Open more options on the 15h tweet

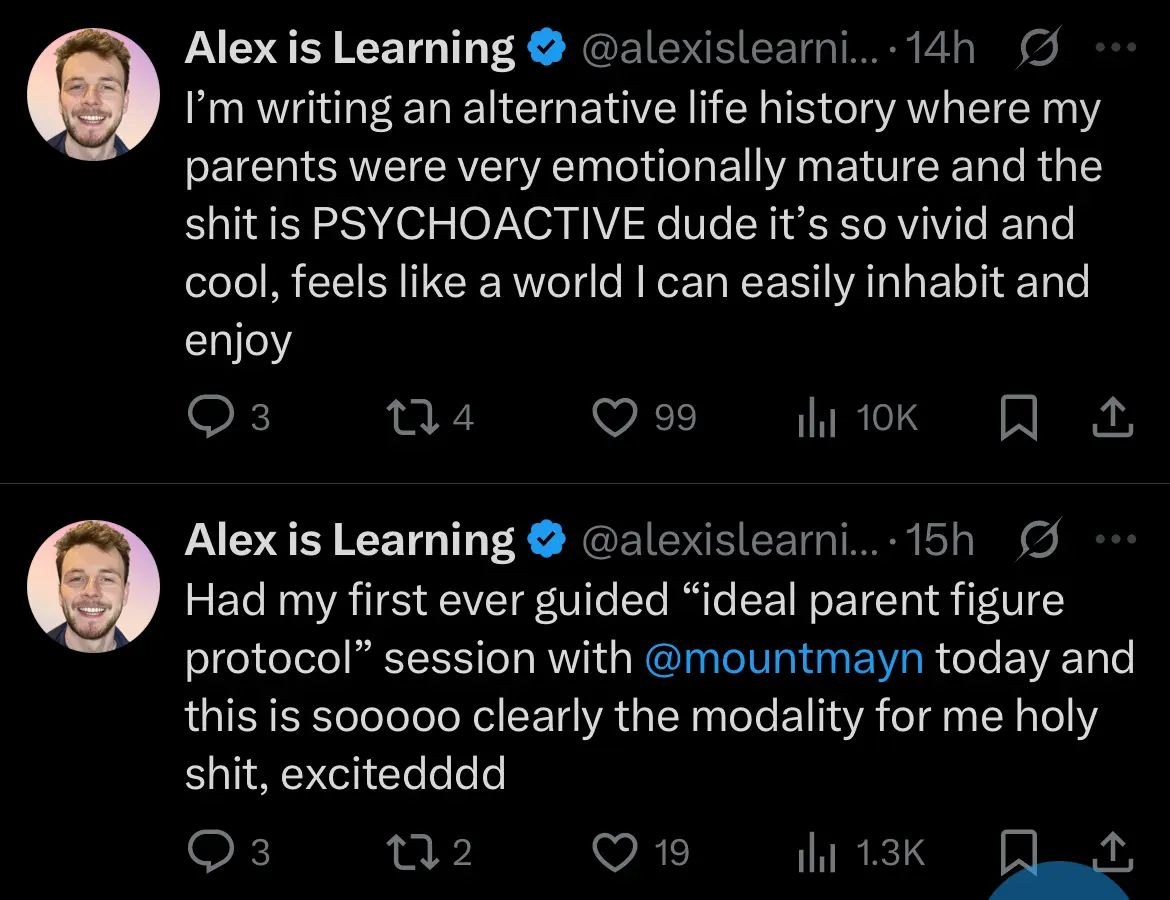coord(1116,540)
